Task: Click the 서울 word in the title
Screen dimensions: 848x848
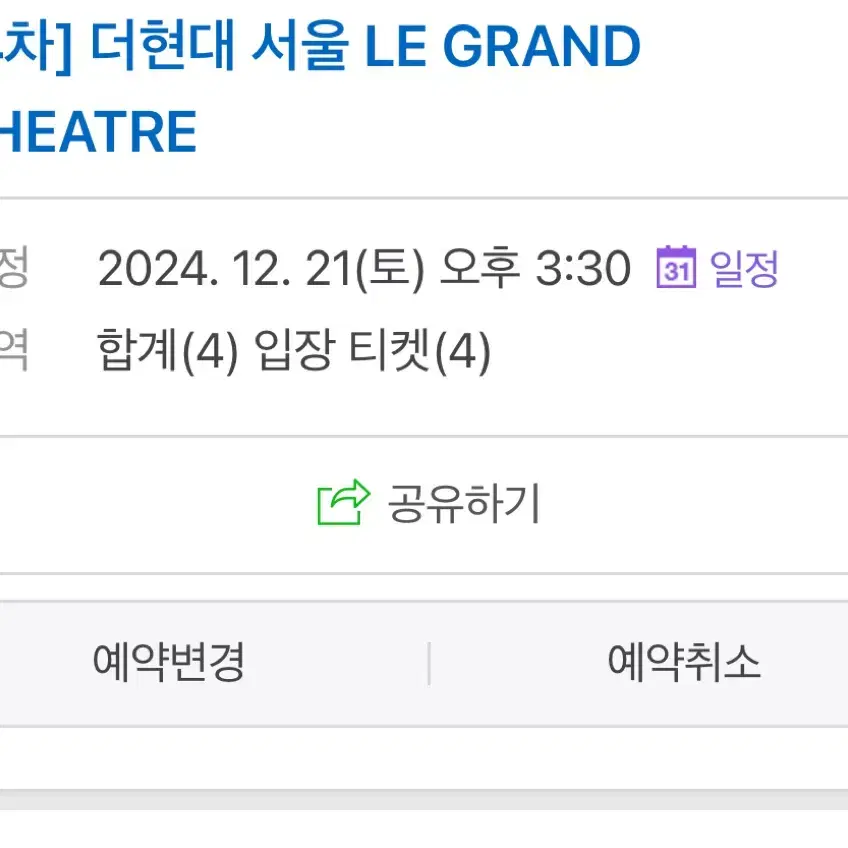Action: click(x=299, y=47)
